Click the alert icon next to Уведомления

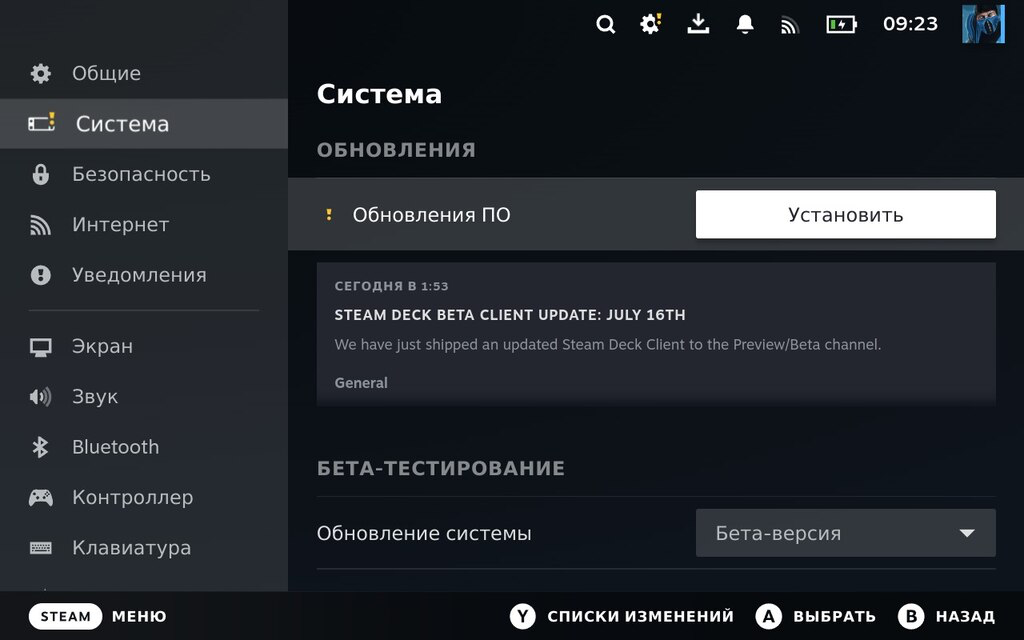pos(40,275)
